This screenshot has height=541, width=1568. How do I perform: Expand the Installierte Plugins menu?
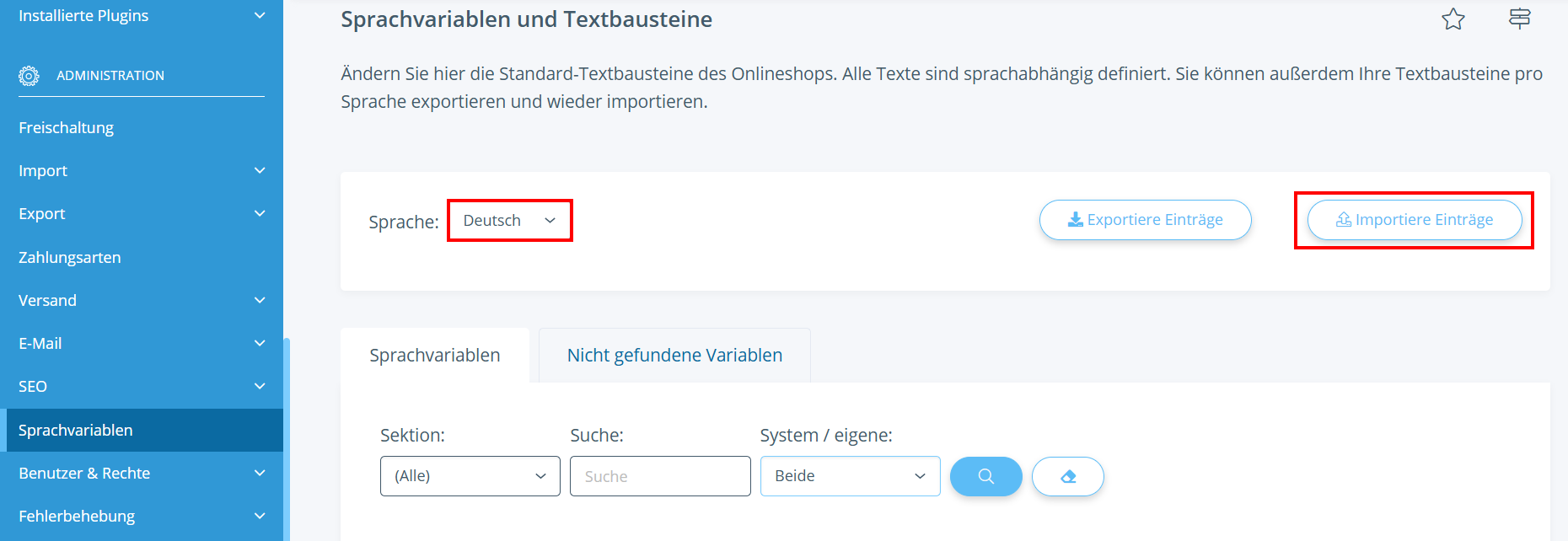pyautogui.click(x=260, y=16)
